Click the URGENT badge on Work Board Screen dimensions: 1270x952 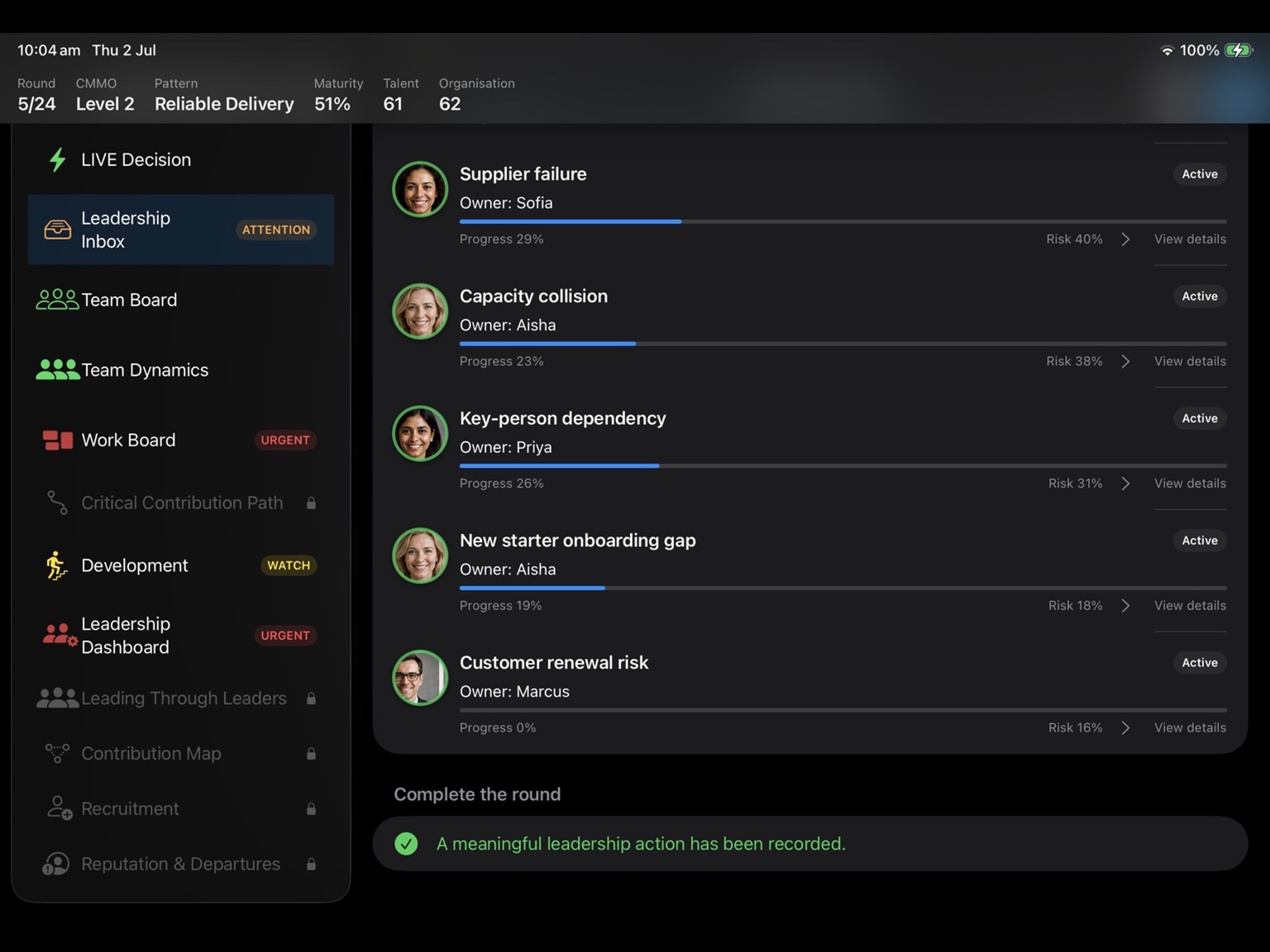pos(285,440)
